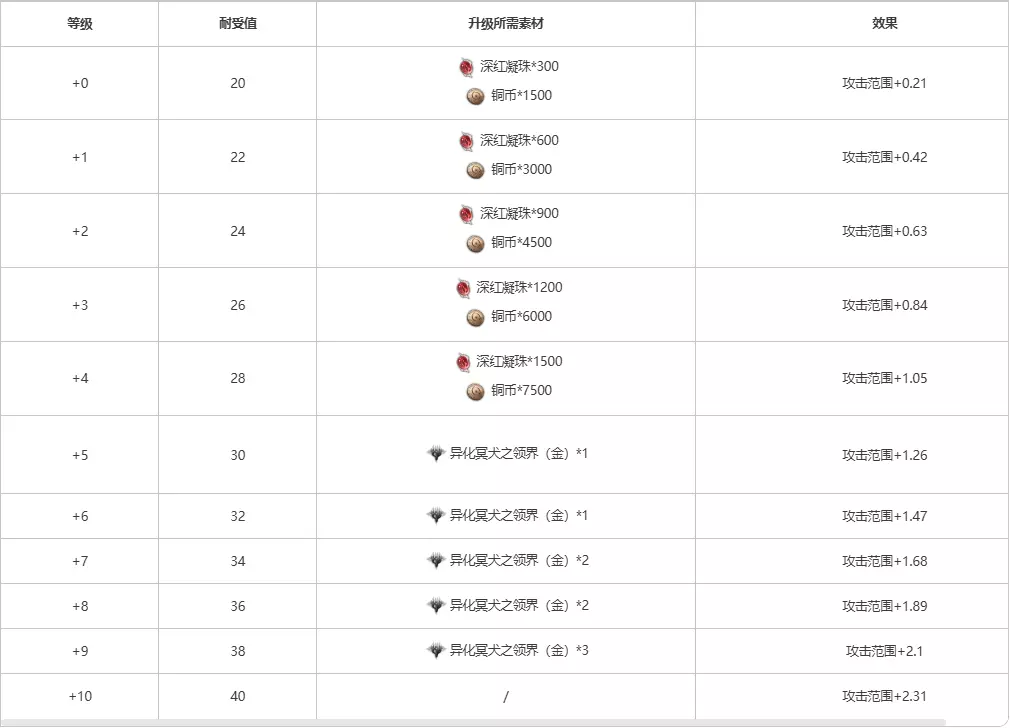Click the 铜币 coin icon beside *3000
Image resolution: width=1010 pixels, height=728 pixels.
[475, 170]
